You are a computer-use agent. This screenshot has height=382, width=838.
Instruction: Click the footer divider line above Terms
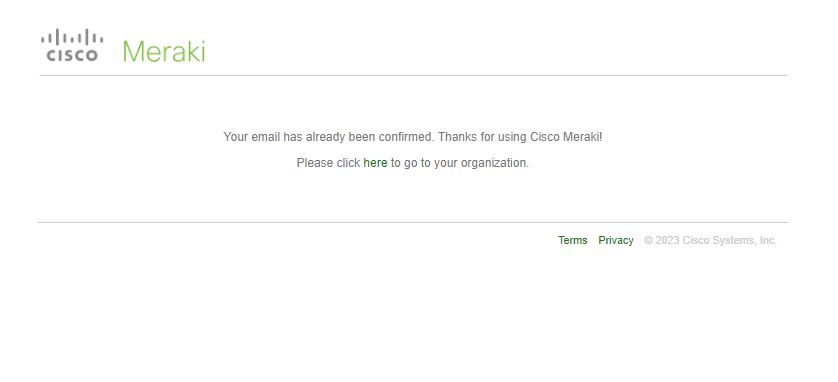413,222
